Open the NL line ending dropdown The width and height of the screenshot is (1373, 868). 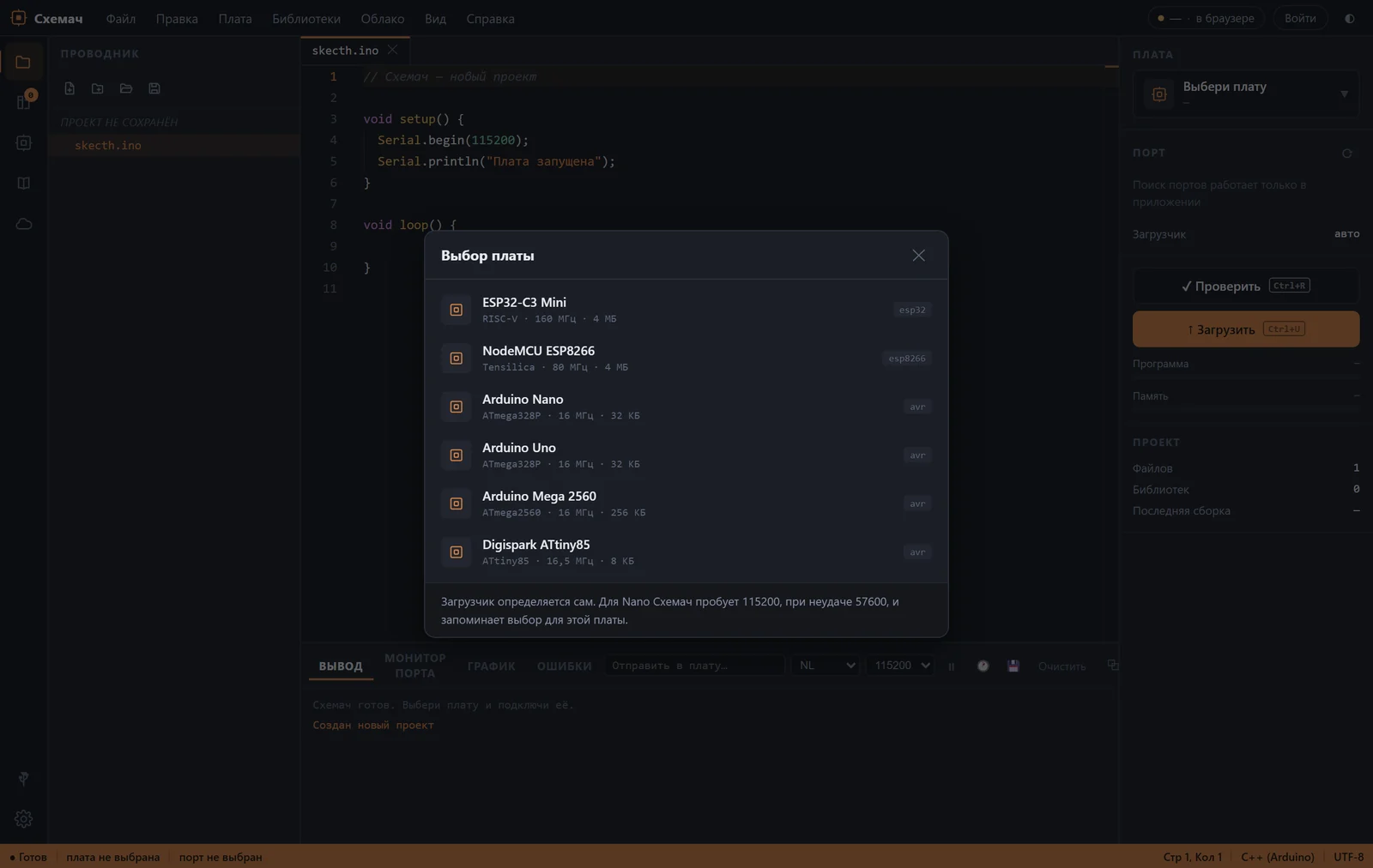(826, 666)
